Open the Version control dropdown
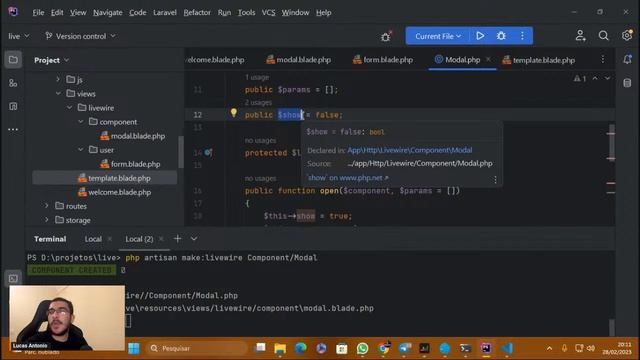The width and height of the screenshot is (640, 360). tap(80, 36)
